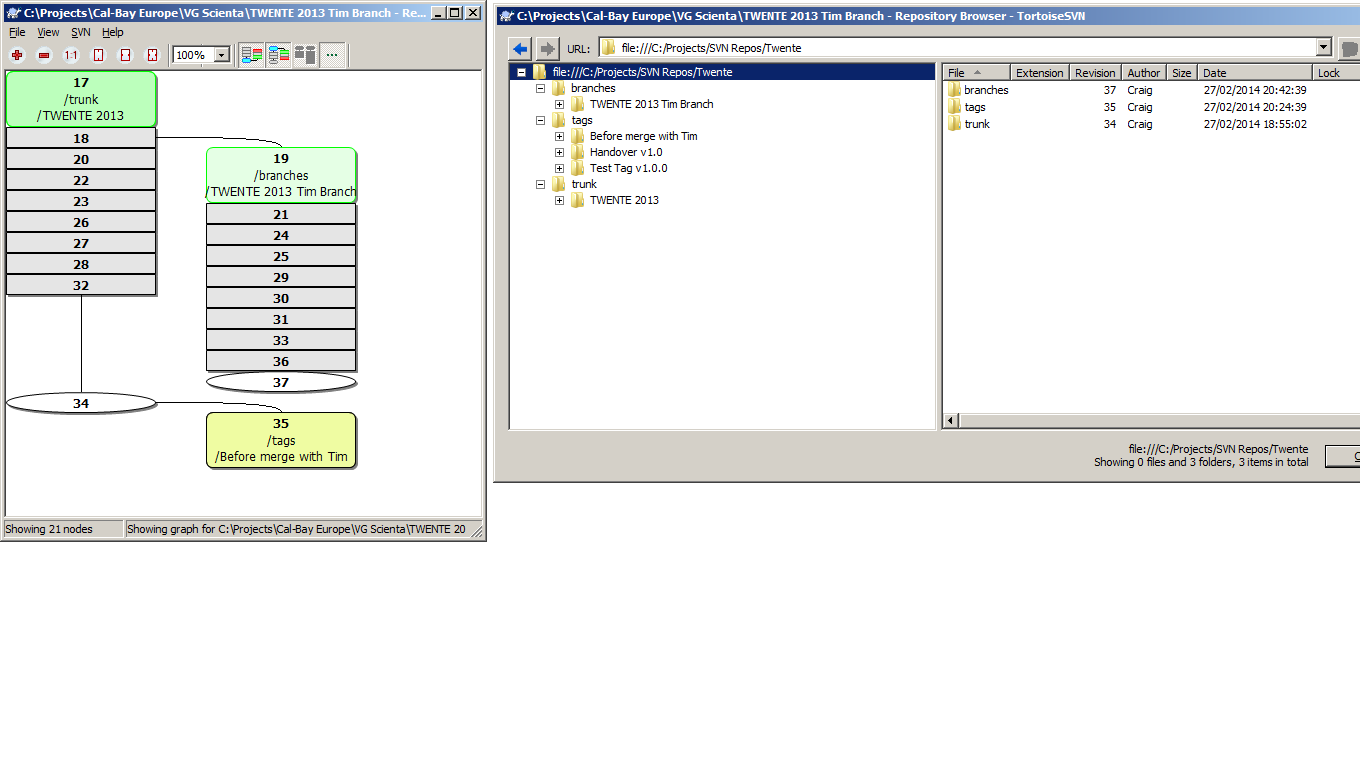The width and height of the screenshot is (1360, 775).
Task: Collapse the tags tree node
Action: 541,120
